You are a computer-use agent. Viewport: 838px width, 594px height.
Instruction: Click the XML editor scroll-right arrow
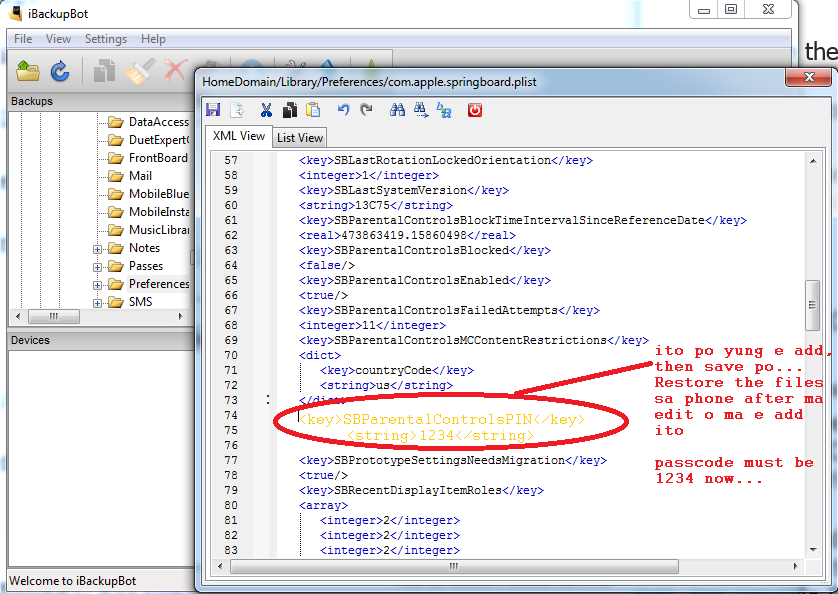coord(796,566)
